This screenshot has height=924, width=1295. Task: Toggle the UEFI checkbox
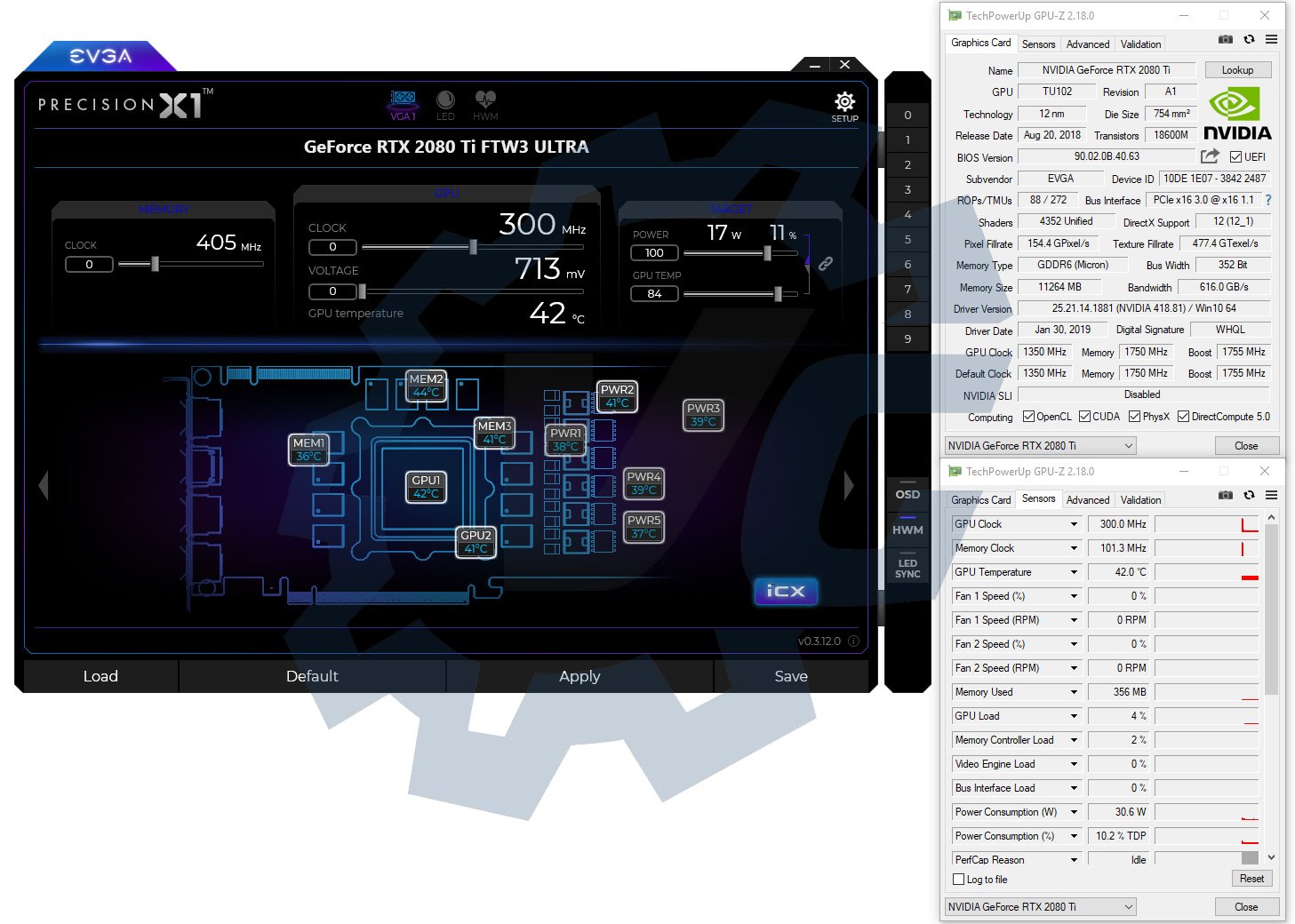1235,157
